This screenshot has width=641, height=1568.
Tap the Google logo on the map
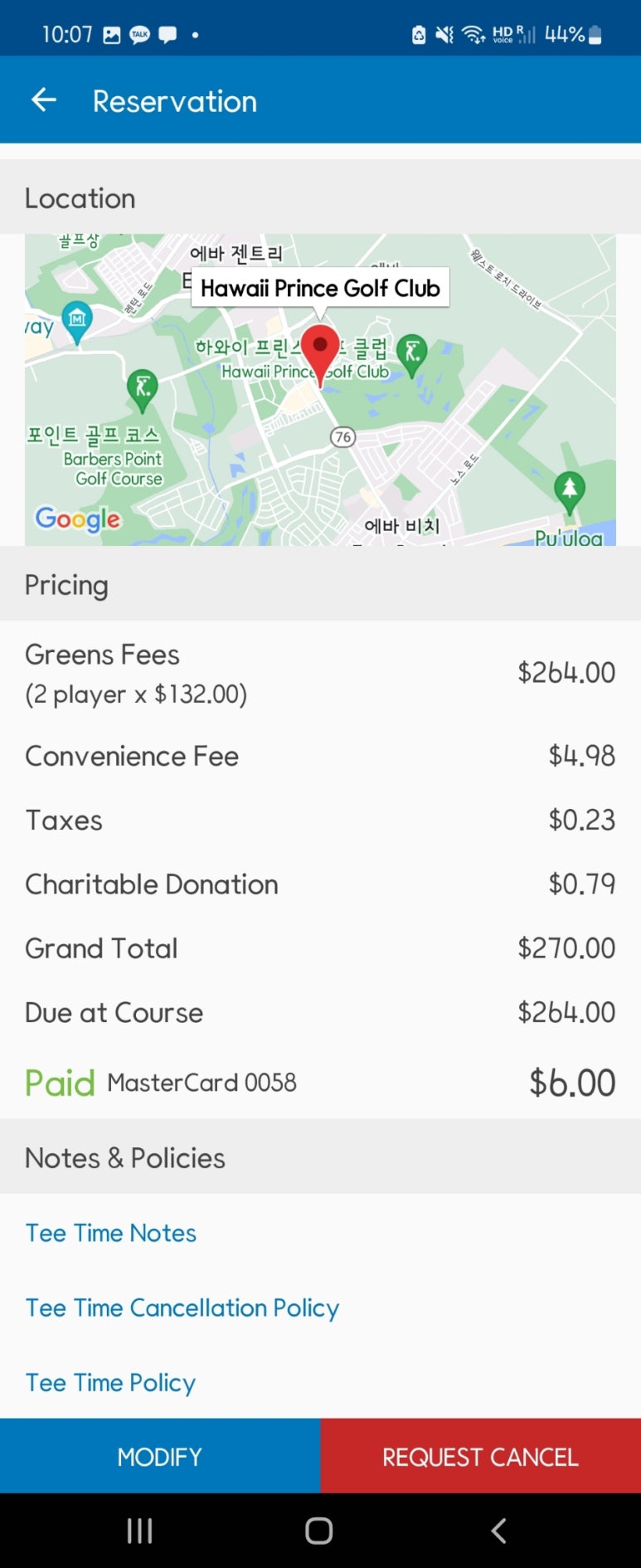coord(78,519)
